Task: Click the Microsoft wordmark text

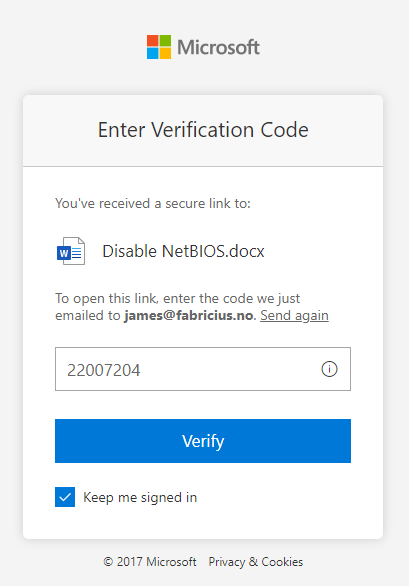Action: [218, 47]
